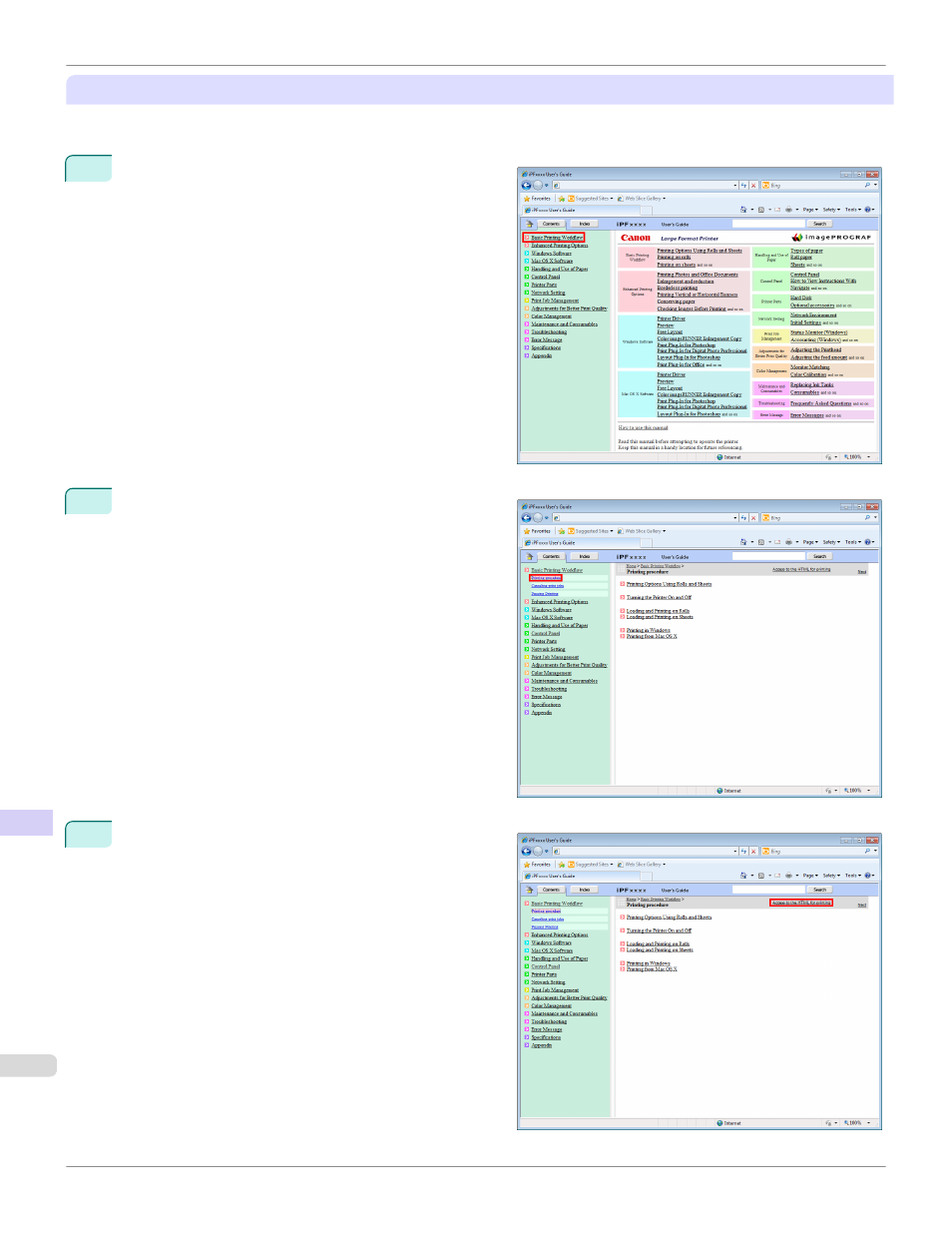Click the feeds icon in the middle window's command bar
Image resolution: width=952 pixels, height=1233 pixels.
point(760,542)
